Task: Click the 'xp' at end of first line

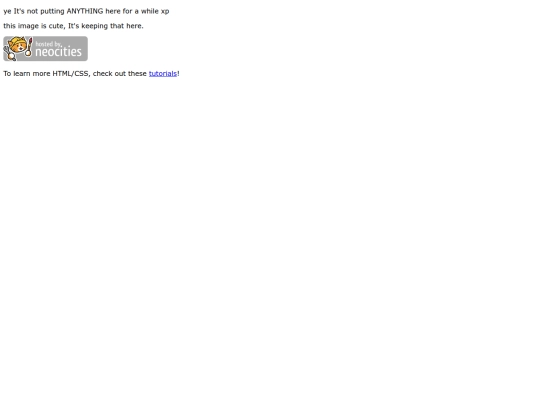Action: click(x=165, y=11)
